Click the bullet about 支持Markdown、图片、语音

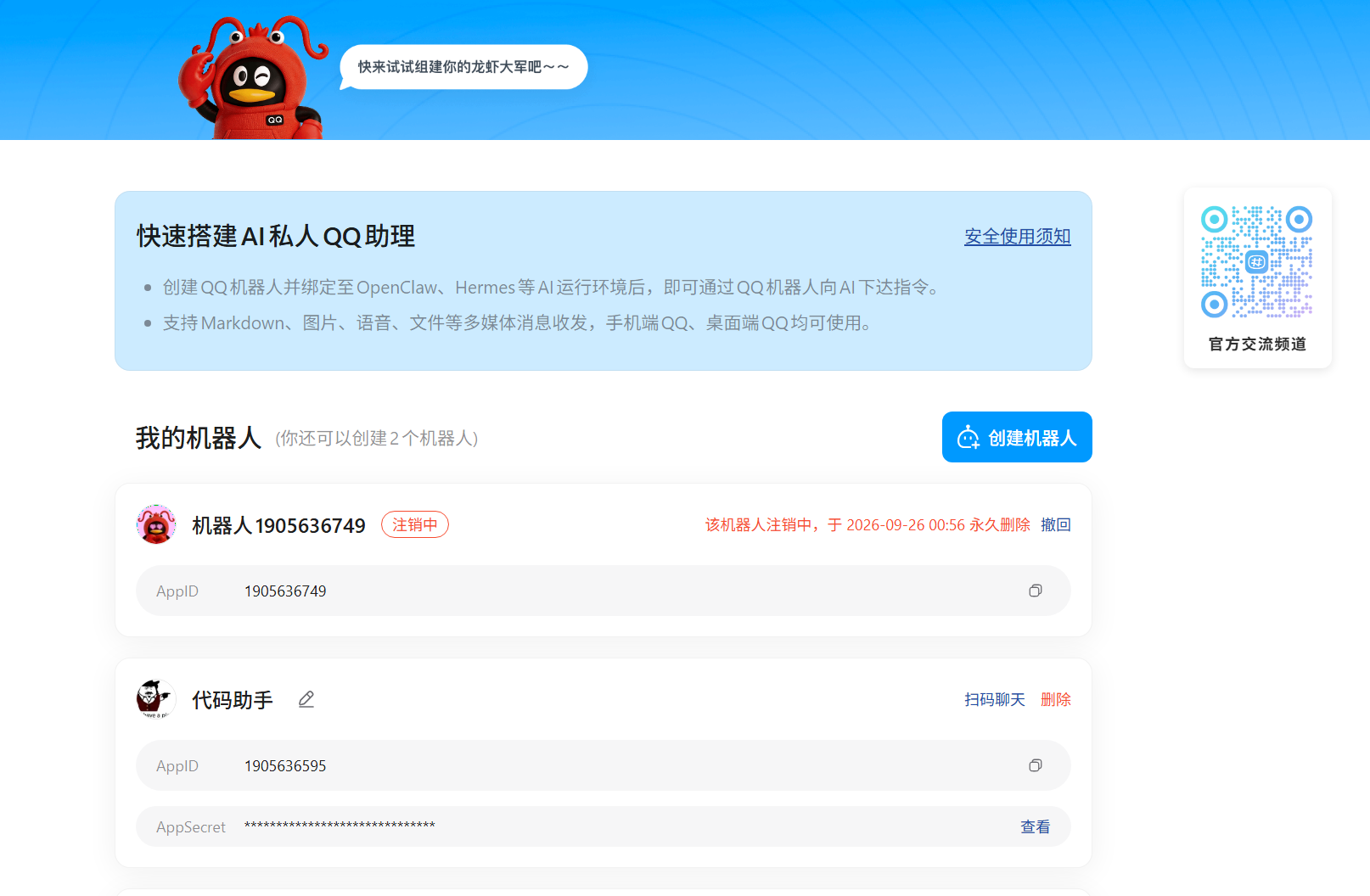pos(518,323)
